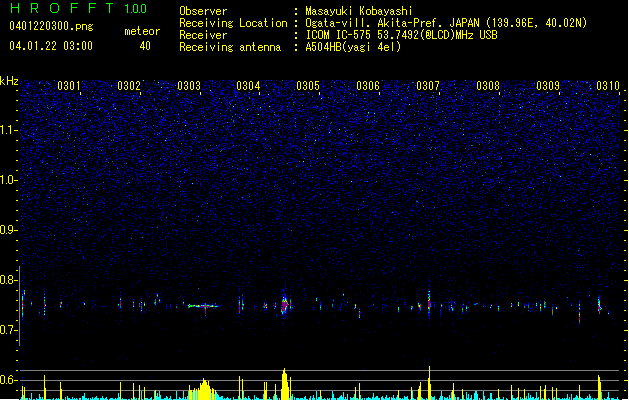The width and height of the screenshot is (629, 400).
Task: Select antenna value A504HB(yagi 4el)
Action: pyautogui.click(x=353, y=47)
